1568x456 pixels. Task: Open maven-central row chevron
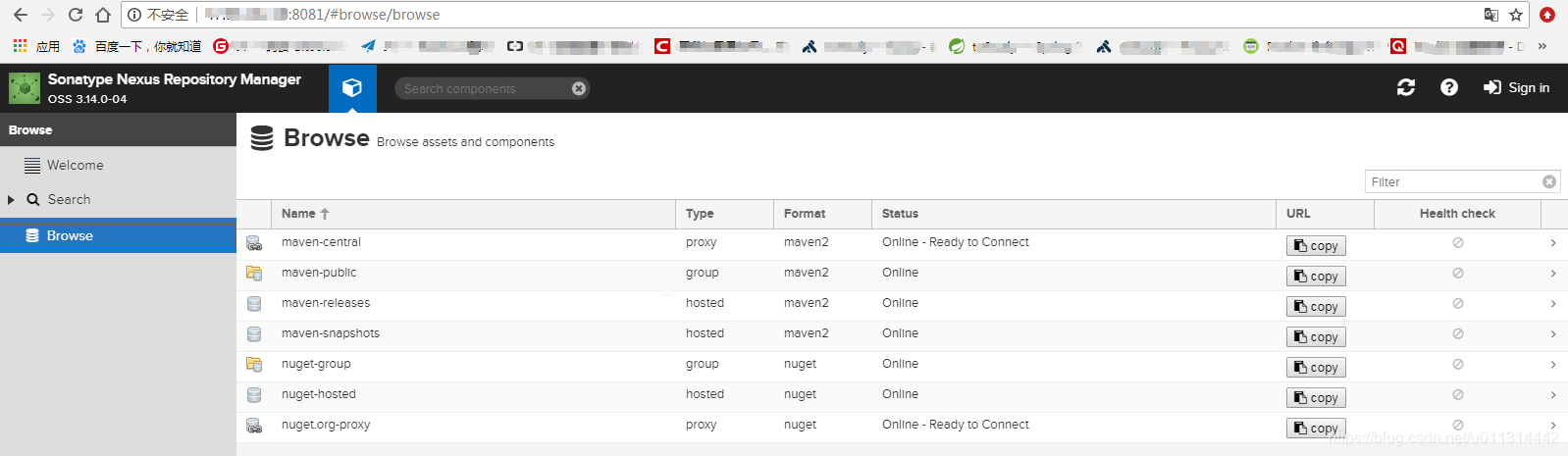pos(1553,243)
